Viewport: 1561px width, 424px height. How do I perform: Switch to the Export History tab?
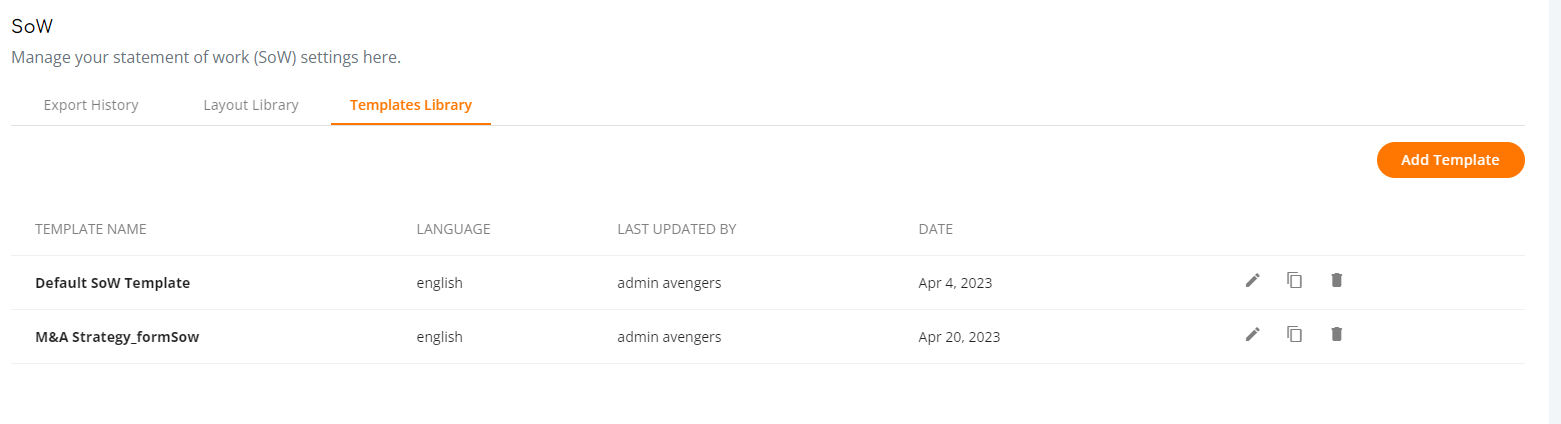coord(91,105)
